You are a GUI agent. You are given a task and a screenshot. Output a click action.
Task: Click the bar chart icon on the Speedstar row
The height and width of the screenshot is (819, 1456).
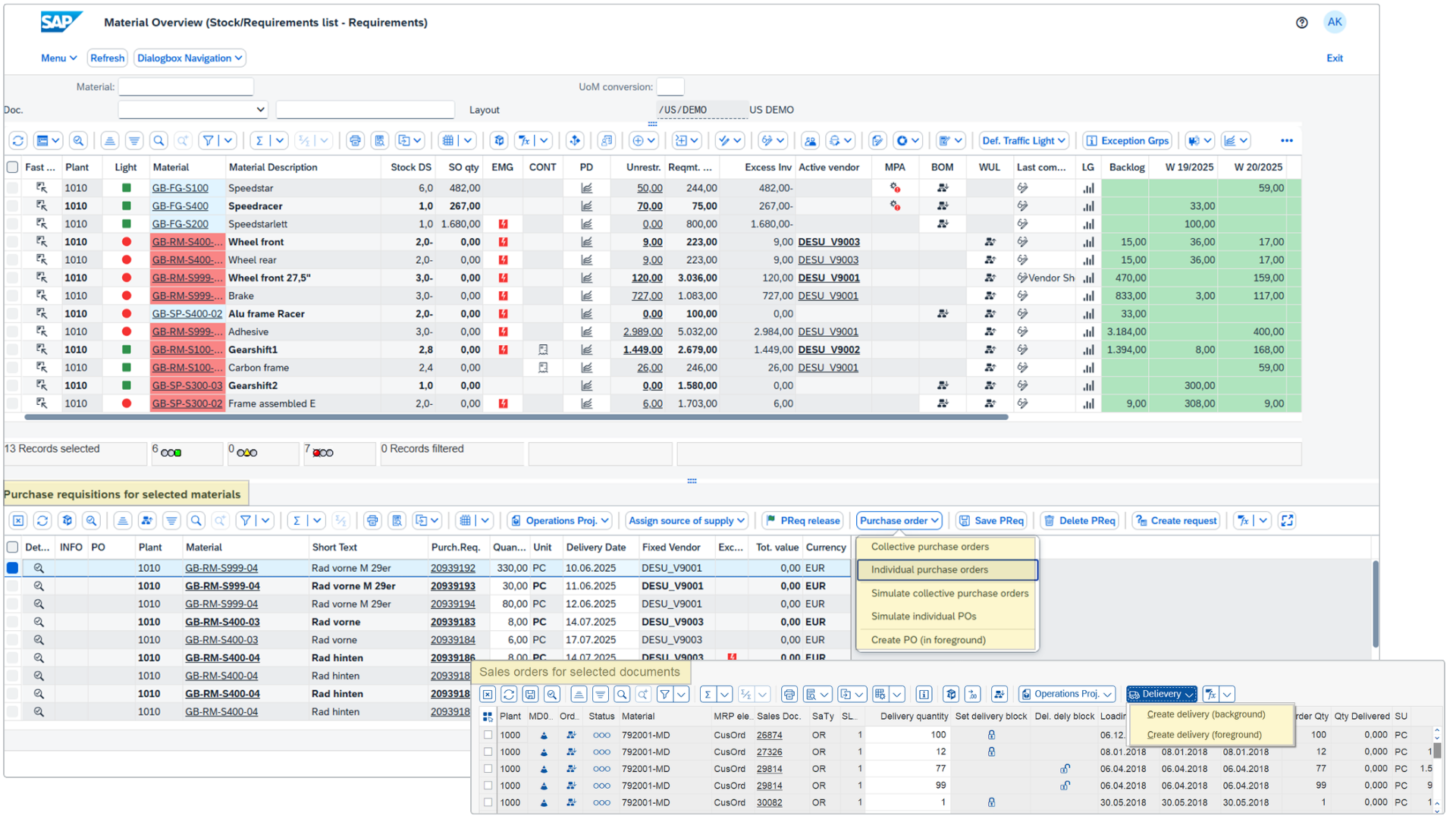(1089, 187)
